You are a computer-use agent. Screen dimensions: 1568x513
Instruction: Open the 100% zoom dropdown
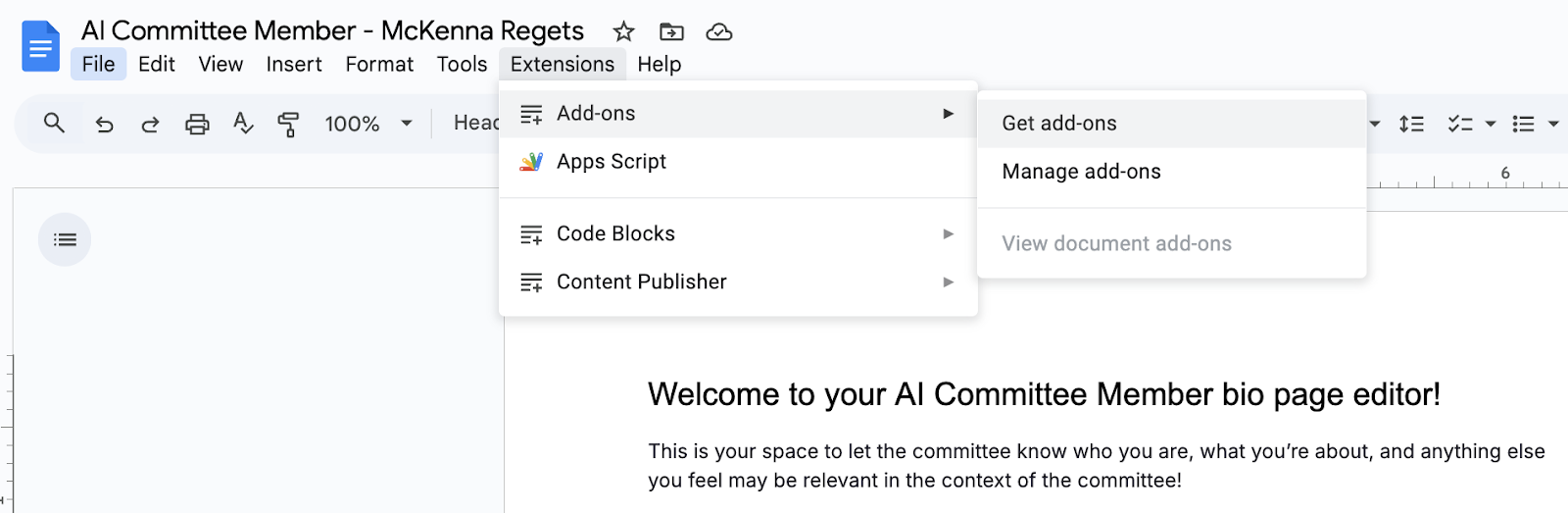pyautogui.click(x=367, y=124)
